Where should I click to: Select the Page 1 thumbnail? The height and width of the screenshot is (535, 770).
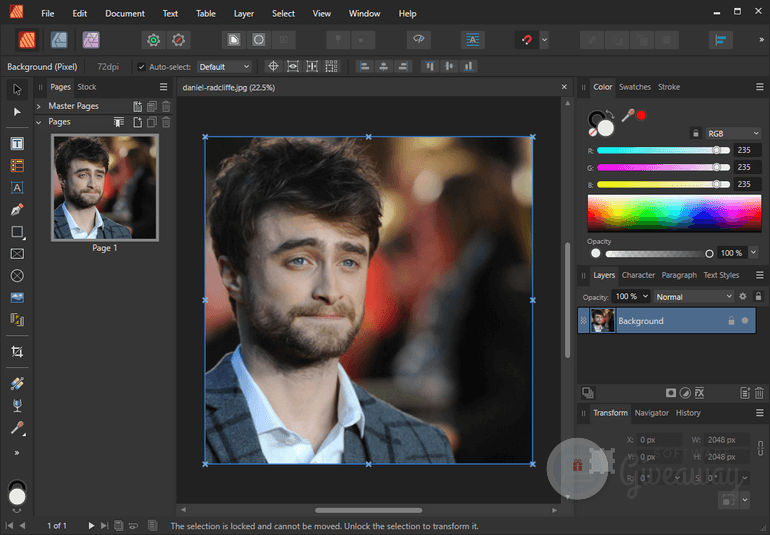(x=105, y=188)
